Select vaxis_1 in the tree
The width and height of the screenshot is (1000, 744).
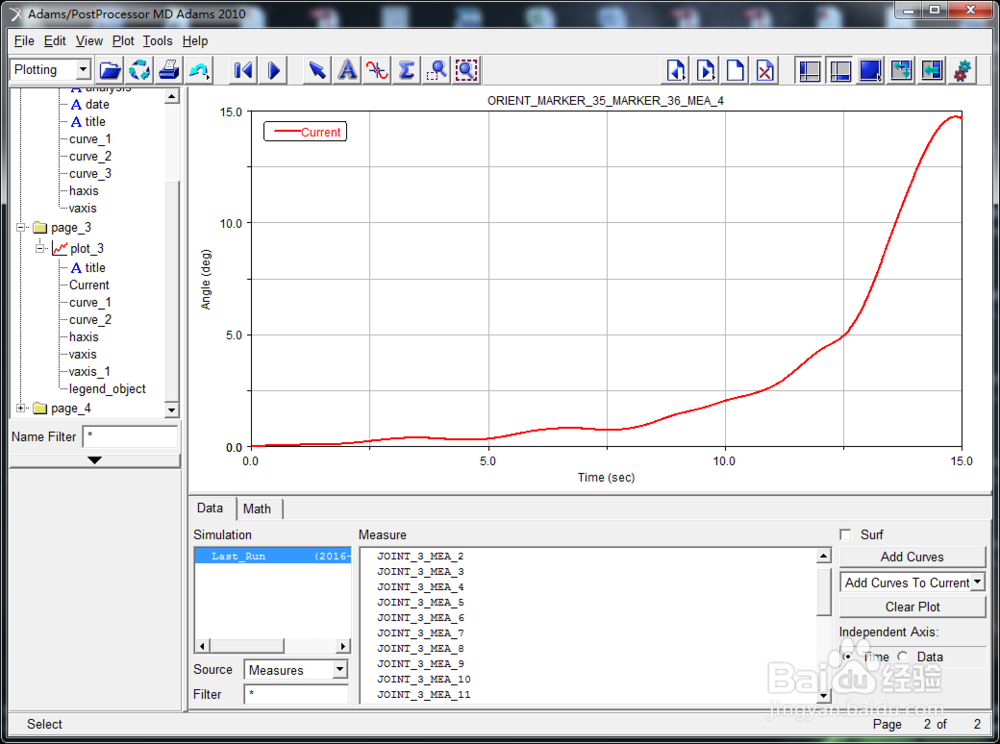point(89,372)
